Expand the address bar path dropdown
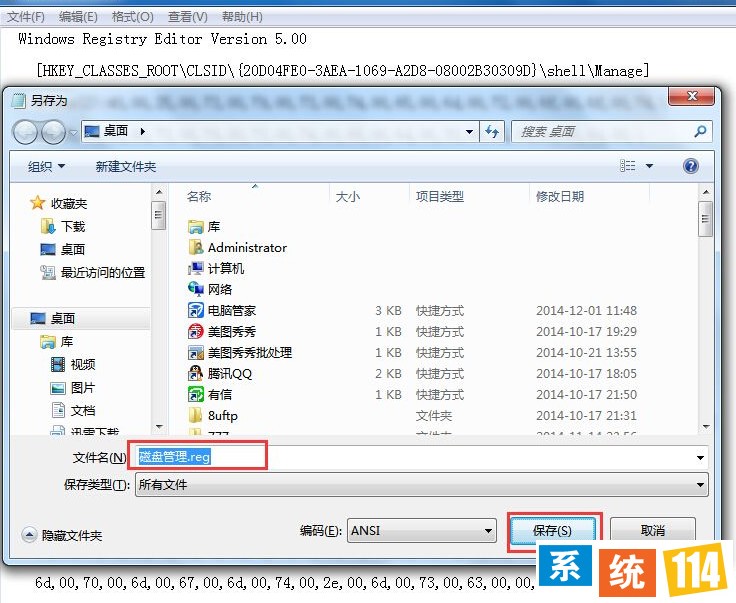This screenshot has height=603, width=736. pos(469,132)
